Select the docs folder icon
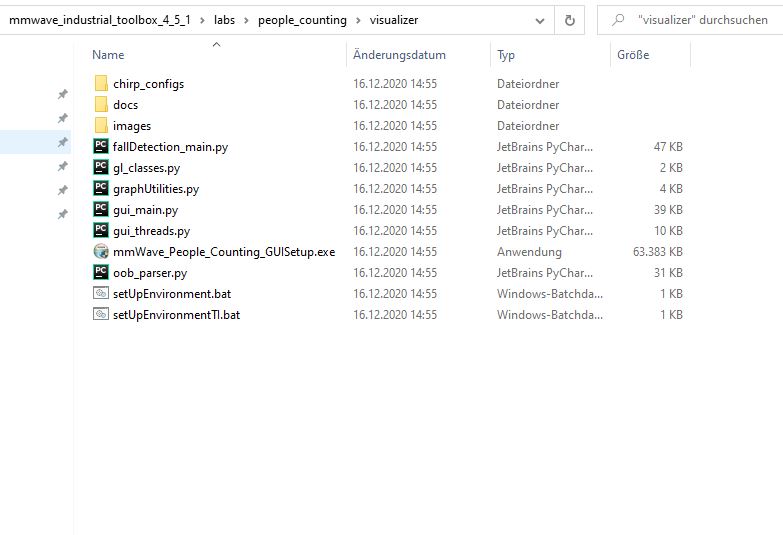 point(101,104)
